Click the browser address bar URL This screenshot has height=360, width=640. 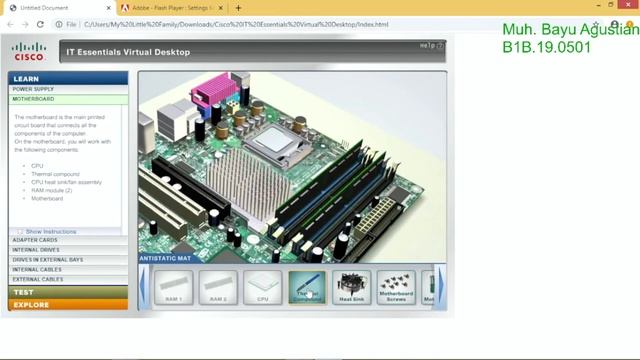[x=236, y=24]
